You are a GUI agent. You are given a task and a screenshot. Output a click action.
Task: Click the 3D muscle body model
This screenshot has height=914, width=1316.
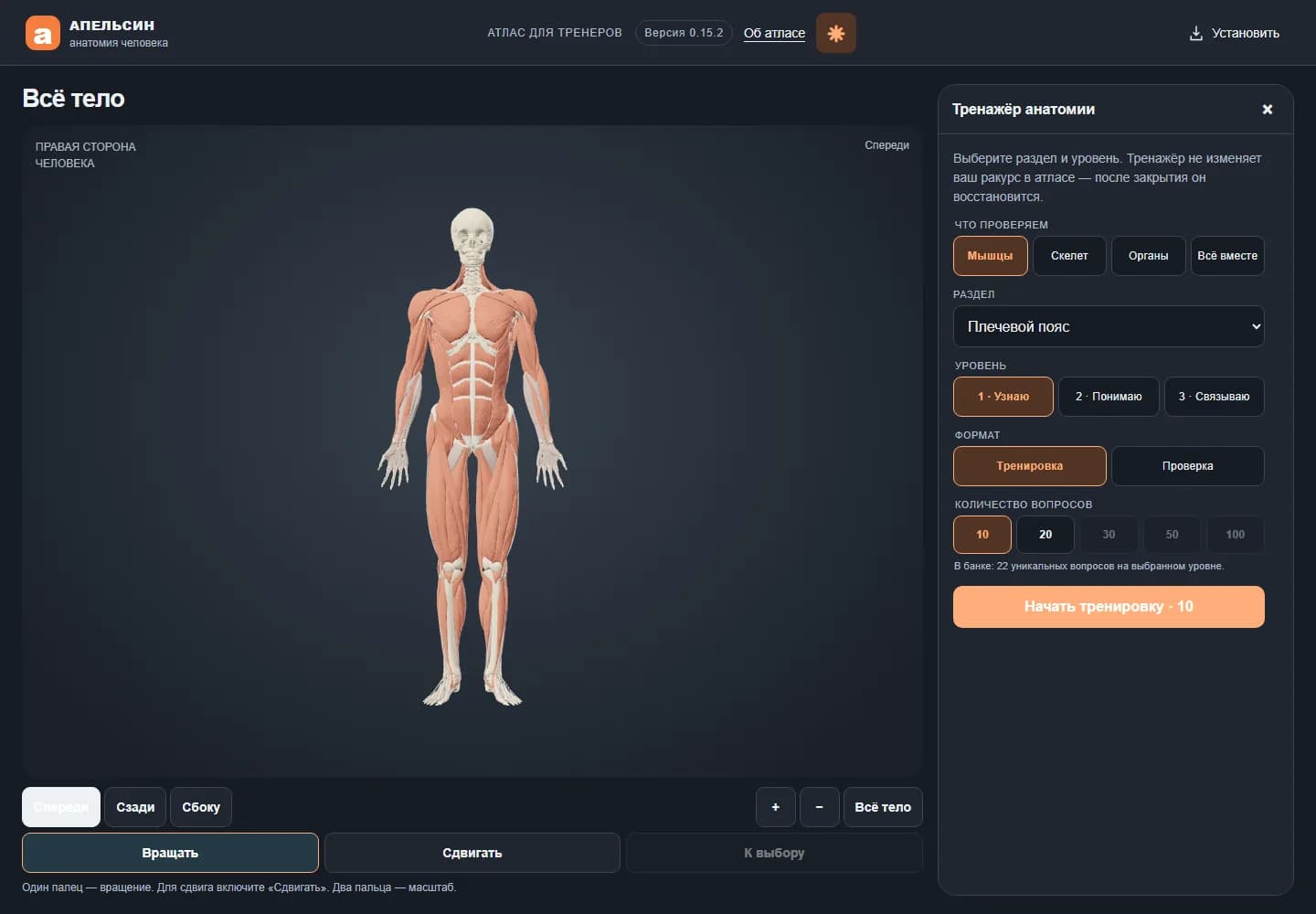tap(472, 457)
